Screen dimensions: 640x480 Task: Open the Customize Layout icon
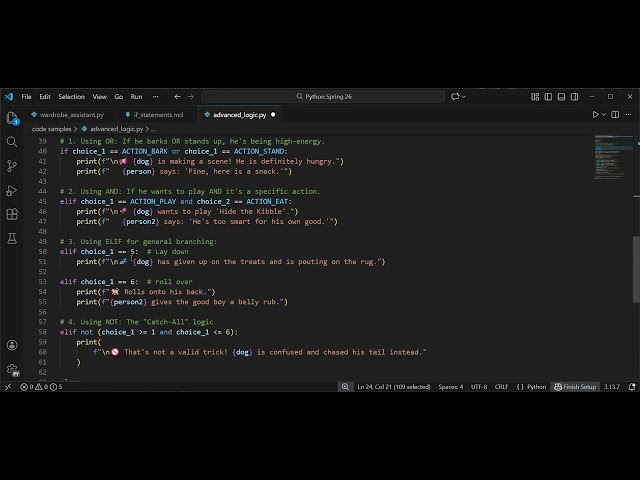[535, 97]
